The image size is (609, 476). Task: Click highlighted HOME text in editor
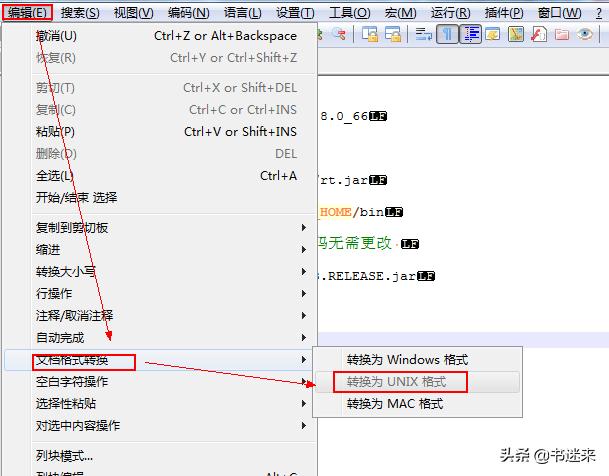(336, 212)
